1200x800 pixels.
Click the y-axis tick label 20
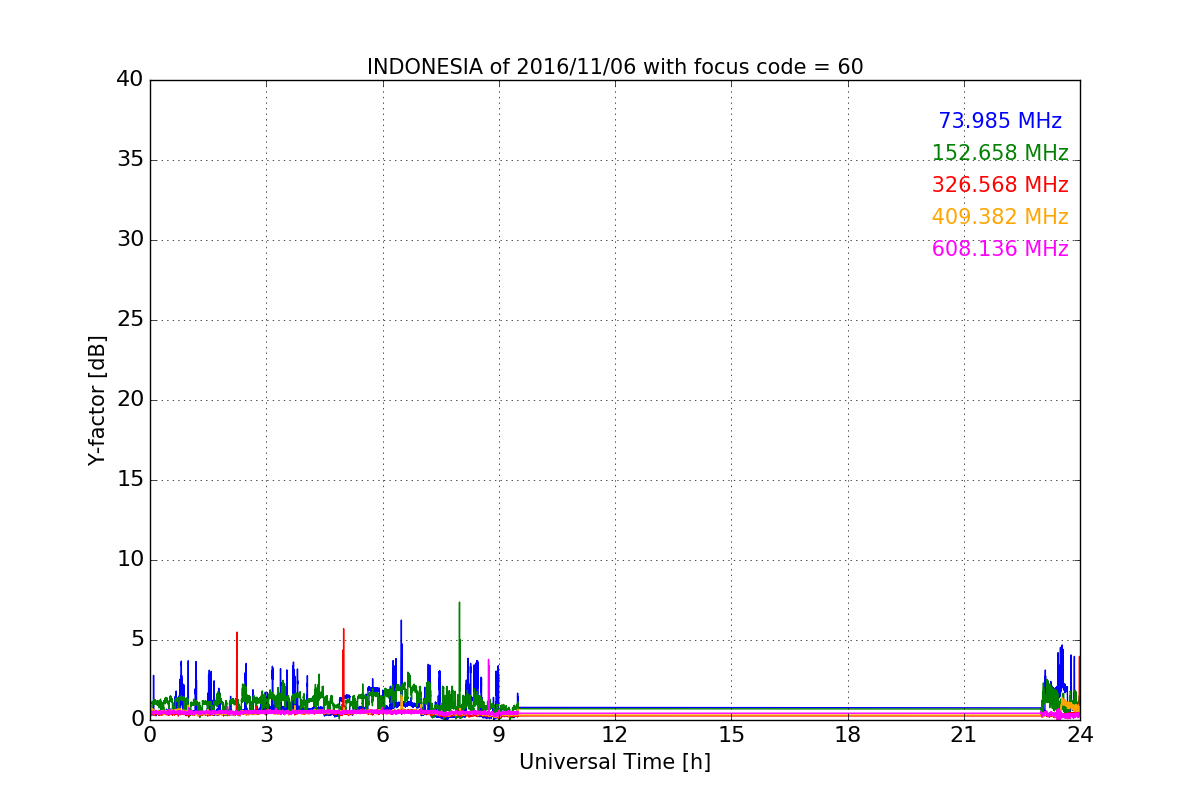130,400
